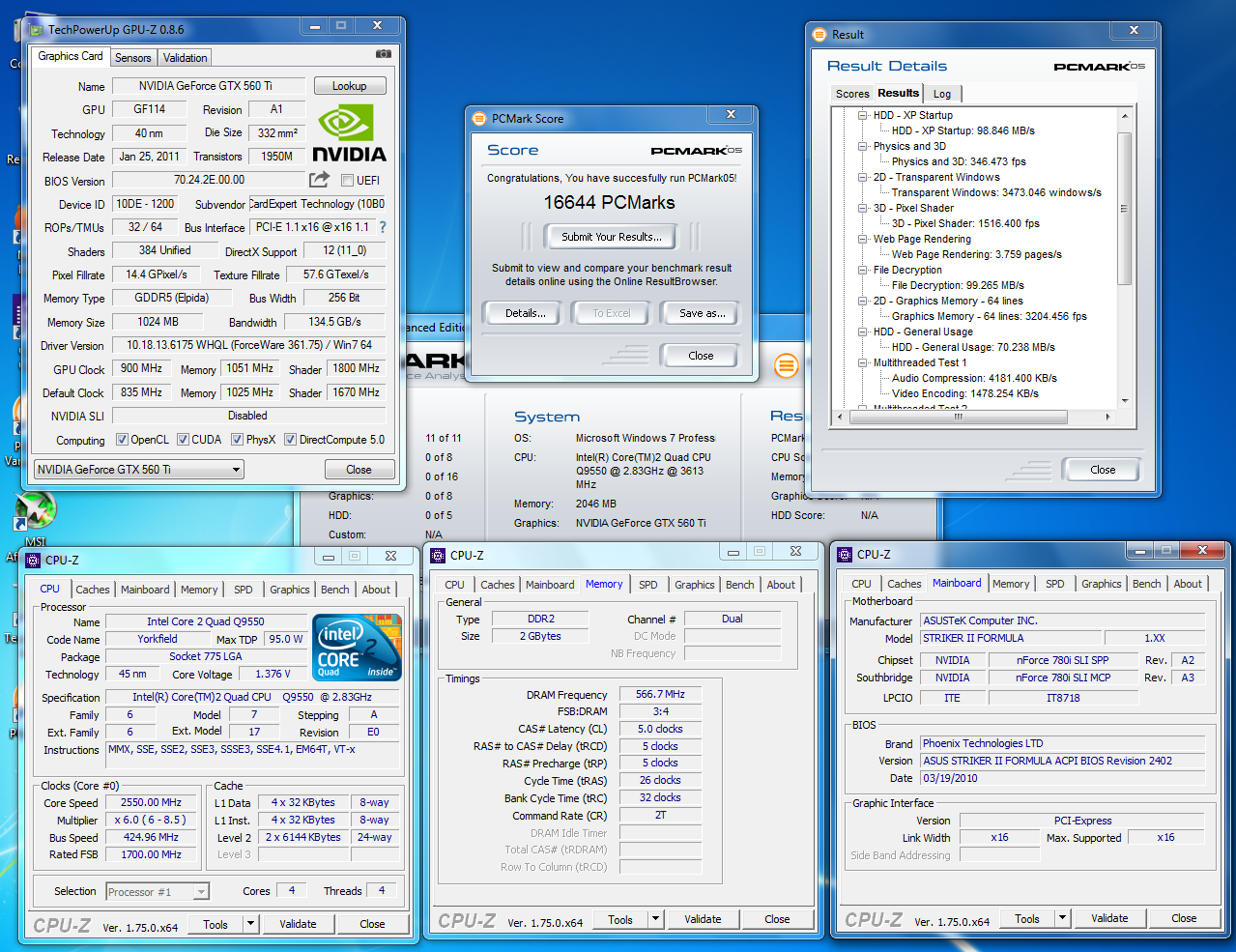The width and height of the screenshot is (1236, 952).
Task: Click the Lookup button in GPU-Z
Action: [350, 86]
